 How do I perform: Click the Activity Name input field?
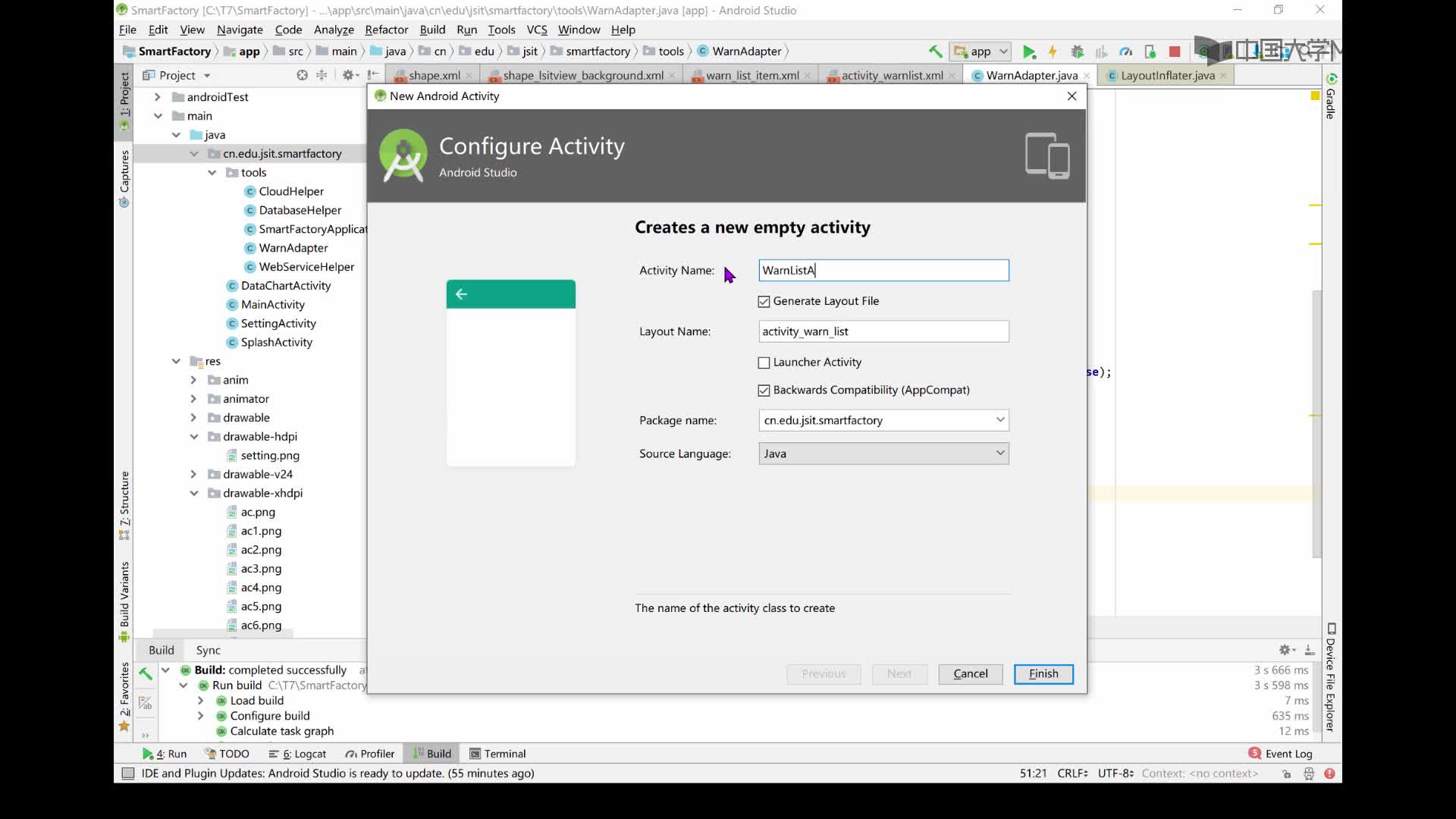883,271
